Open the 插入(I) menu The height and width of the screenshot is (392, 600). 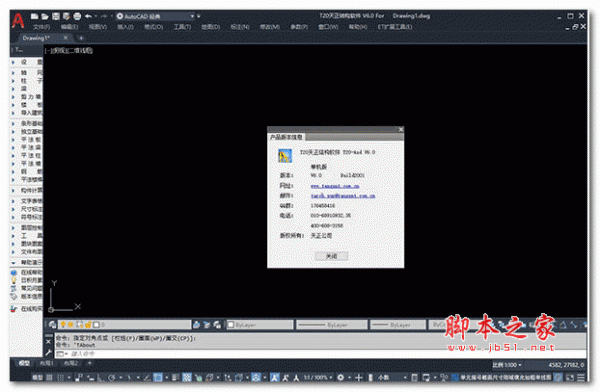click(125, 27)
